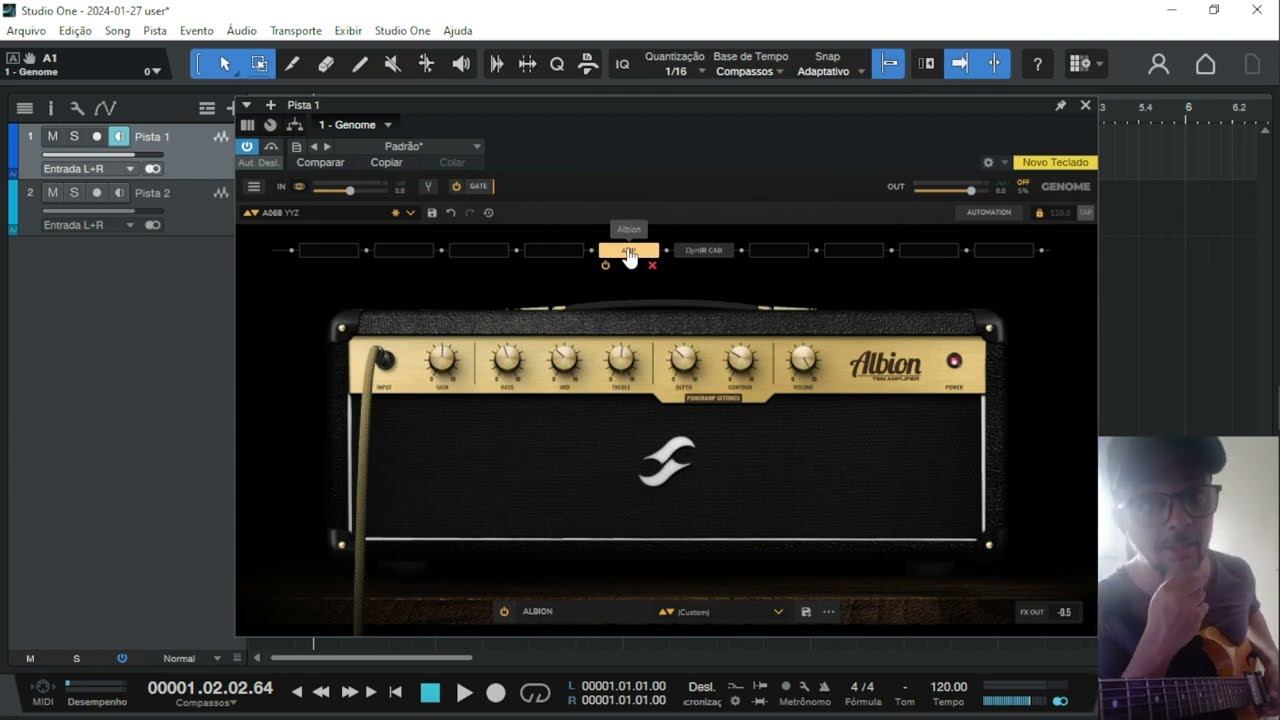Select the Eraser tool
1280x720 pixels.
pyautogui.click(x=326, y=64)
